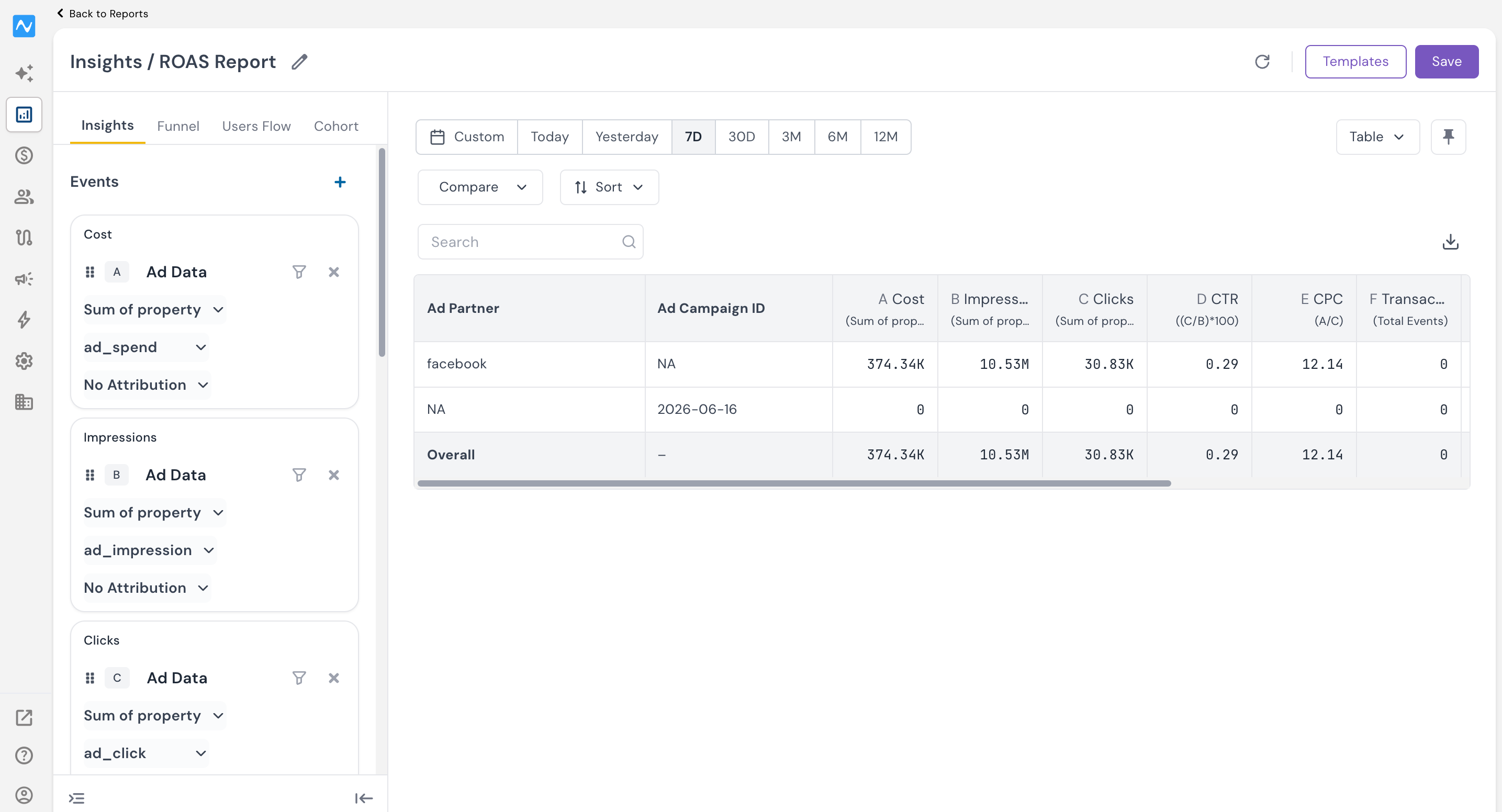
Task: Expand the ad_click property dropdown
Action: point(146,753)
